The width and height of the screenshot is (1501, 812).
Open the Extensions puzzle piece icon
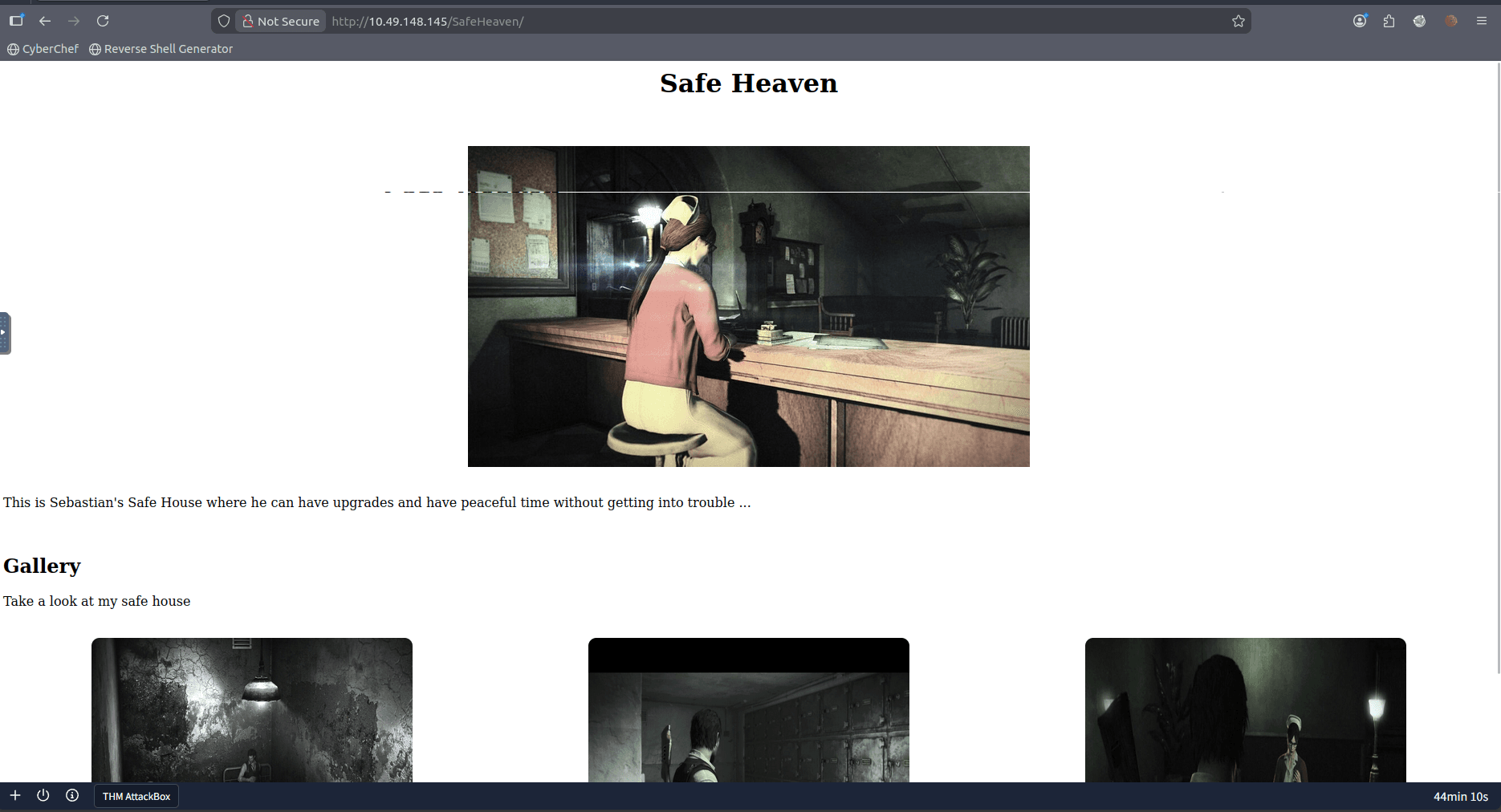[x=1389, y=21]
